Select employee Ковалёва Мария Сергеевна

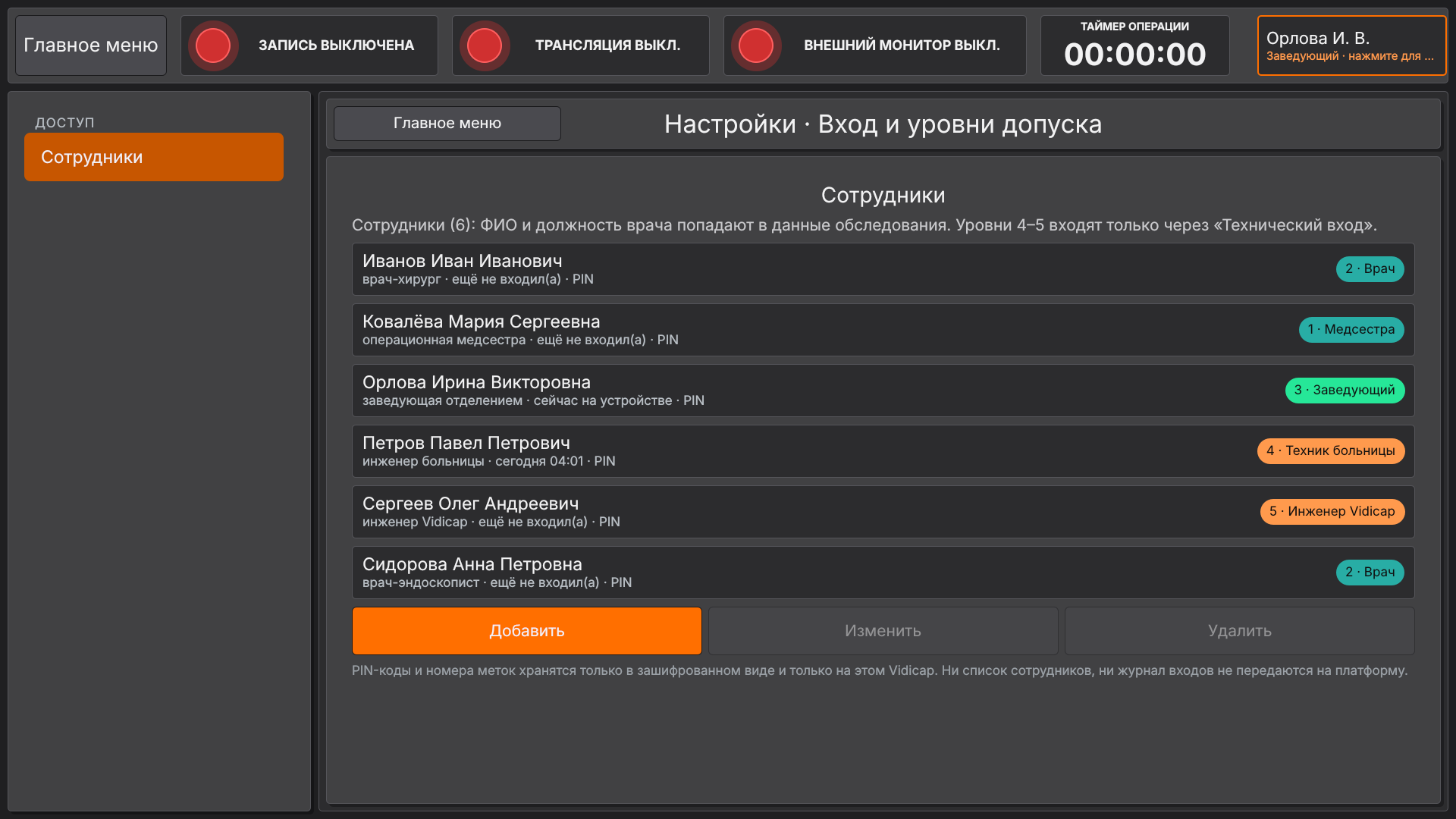[883, 330]
